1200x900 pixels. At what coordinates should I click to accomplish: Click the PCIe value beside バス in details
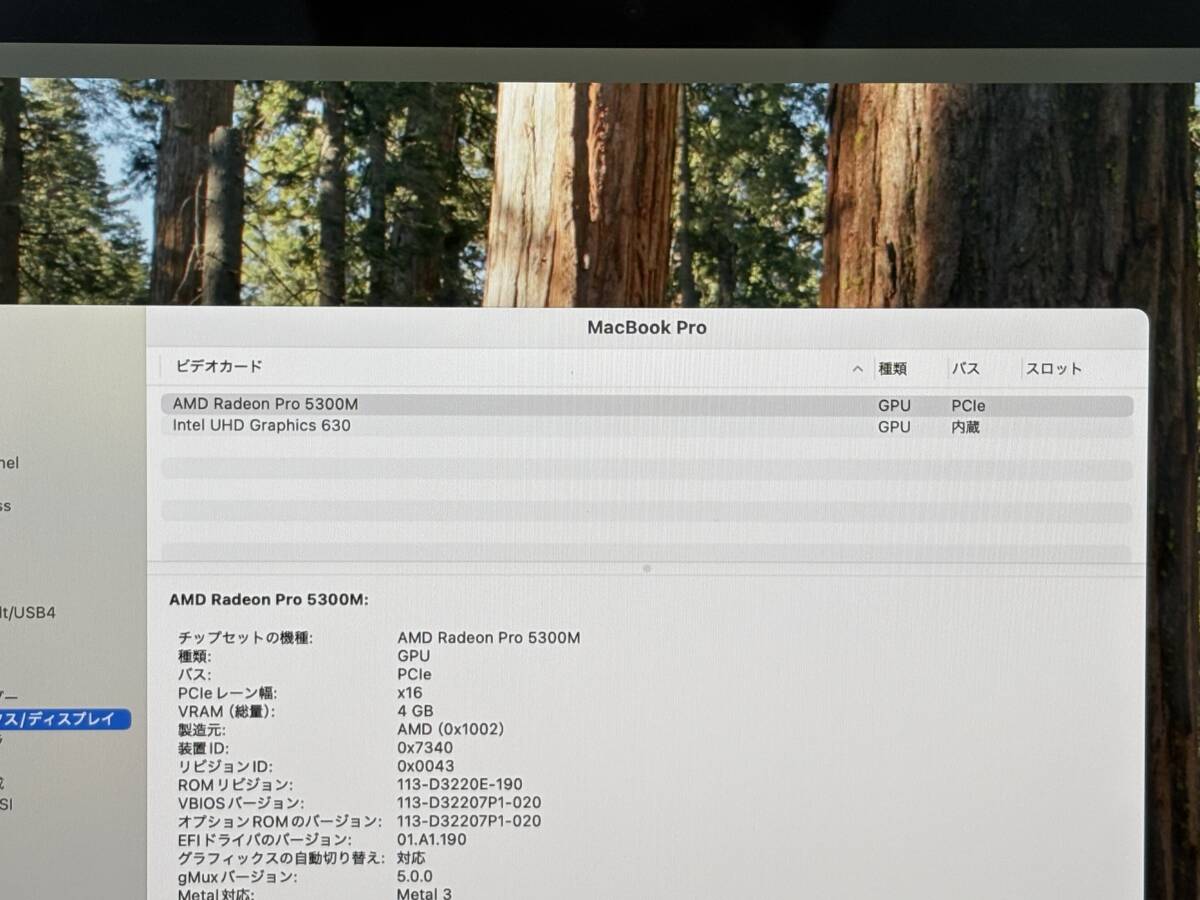[414, 675]
